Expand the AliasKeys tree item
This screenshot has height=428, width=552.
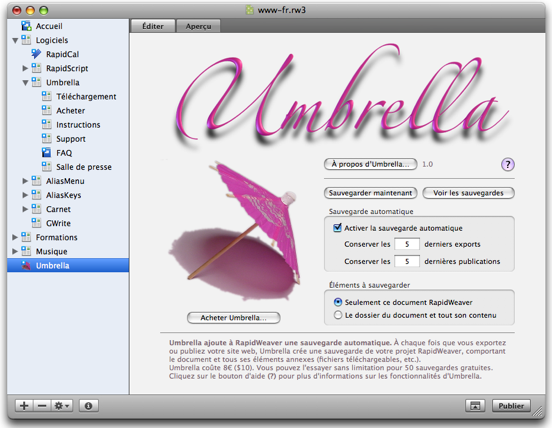[25, 195]
